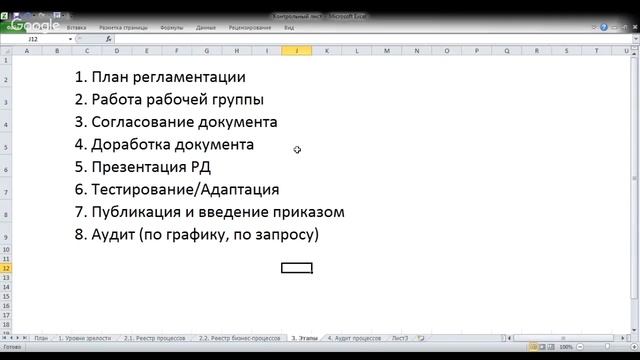Select the 3. Этапы sheet tab

coord(304,338)
